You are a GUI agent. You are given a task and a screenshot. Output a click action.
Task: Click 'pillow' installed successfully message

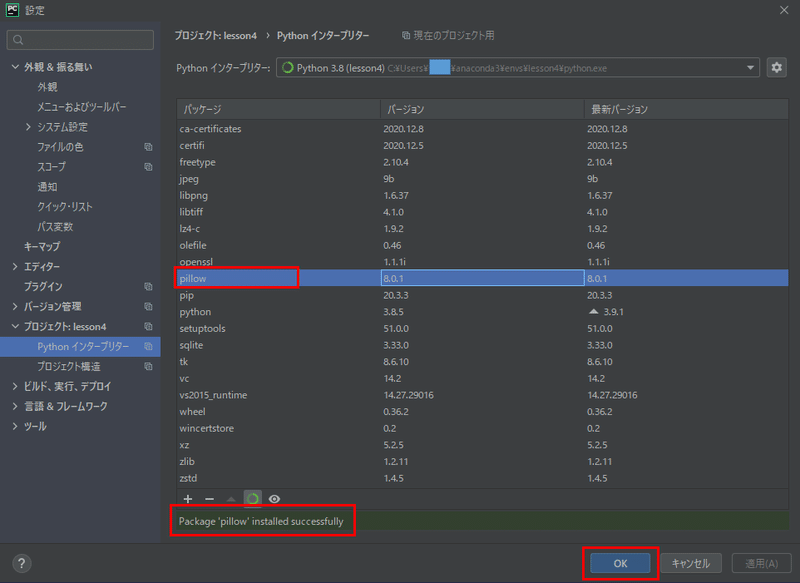pos(261,521)
